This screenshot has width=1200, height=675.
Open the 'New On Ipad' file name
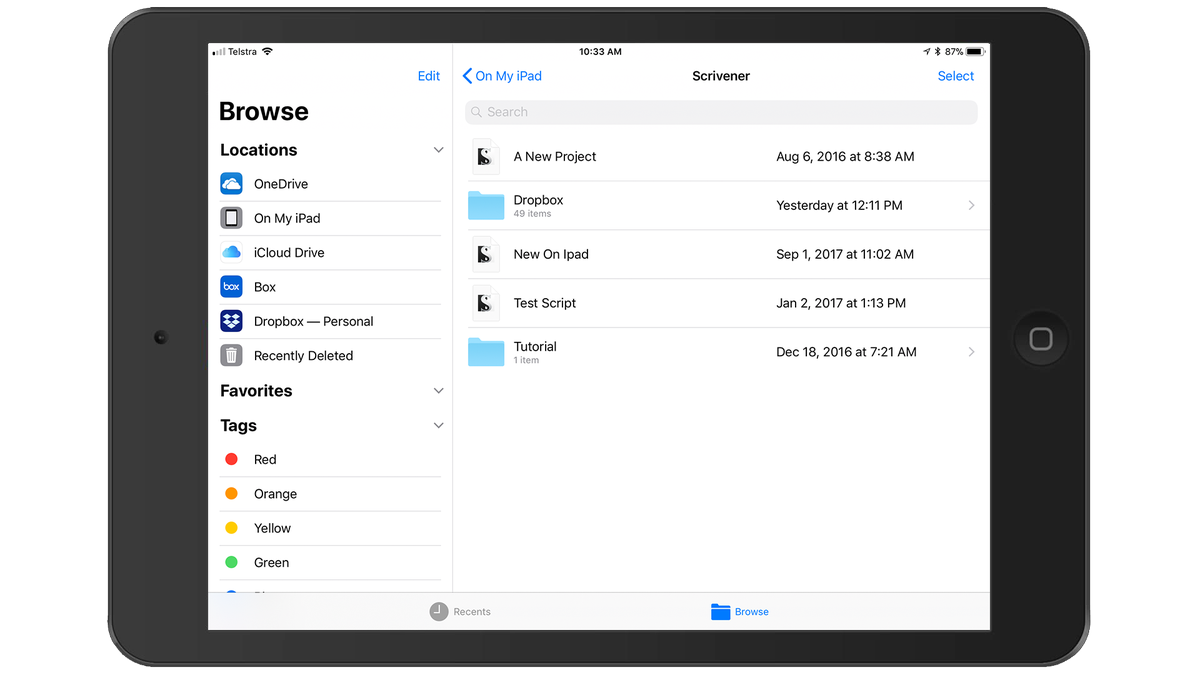551,254
